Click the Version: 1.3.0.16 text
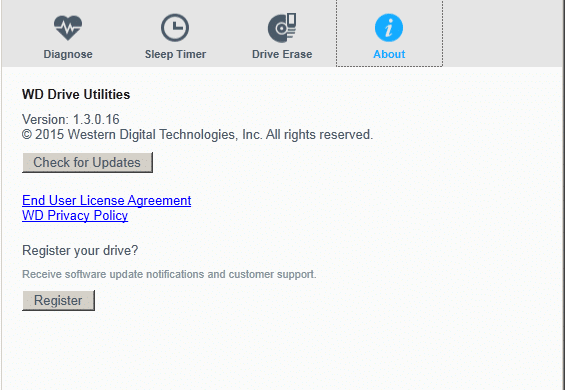The image size is (565, 390). pos(71,119)
